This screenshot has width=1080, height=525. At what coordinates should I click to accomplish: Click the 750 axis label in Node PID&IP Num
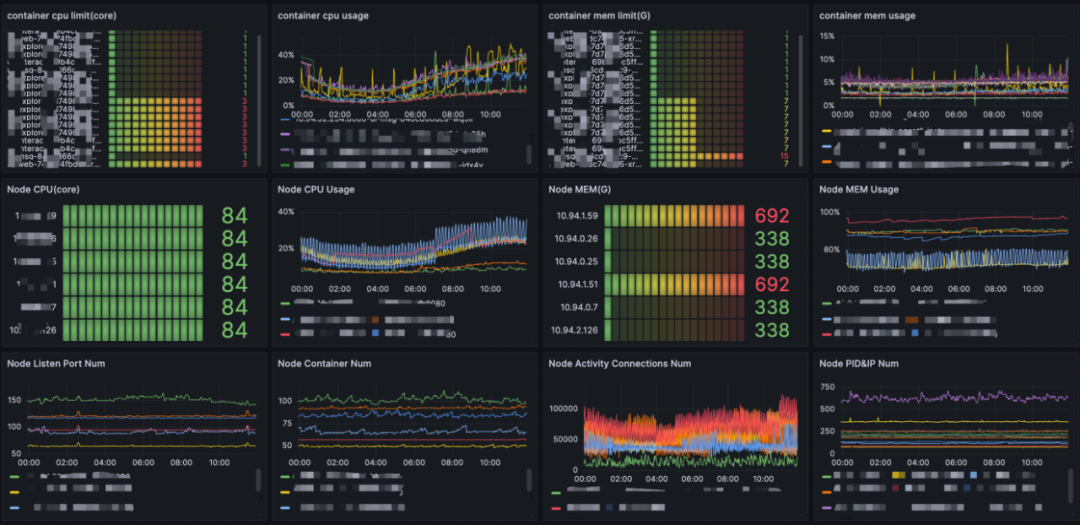coord(828,387)
